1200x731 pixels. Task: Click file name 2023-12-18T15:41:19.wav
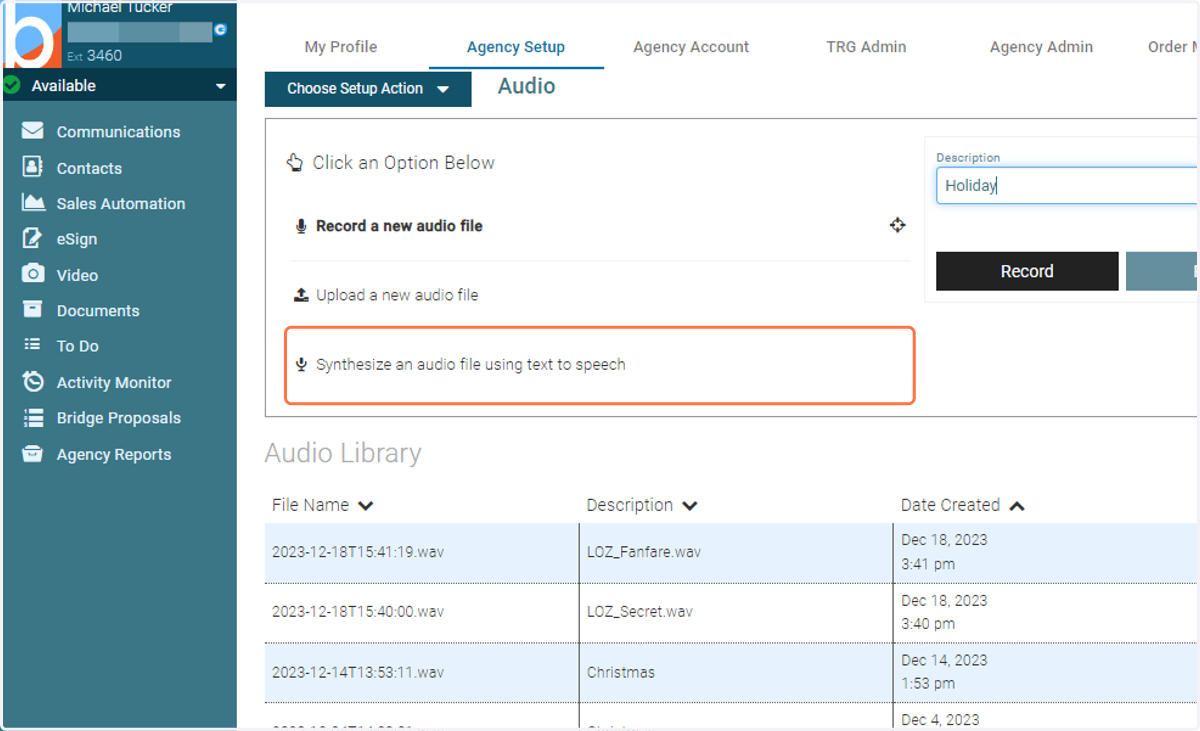pyautogui.click(x=357, y=551)
